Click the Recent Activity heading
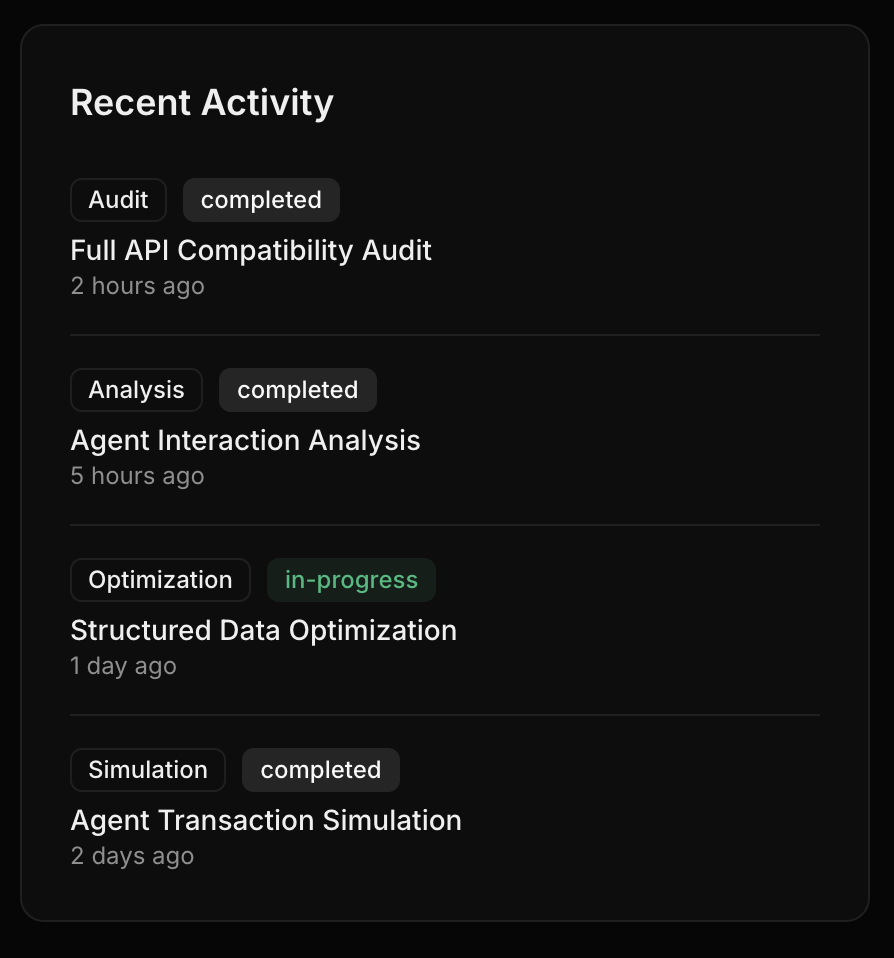The height and width of the screenshot is (958, 894). [201, 102]
